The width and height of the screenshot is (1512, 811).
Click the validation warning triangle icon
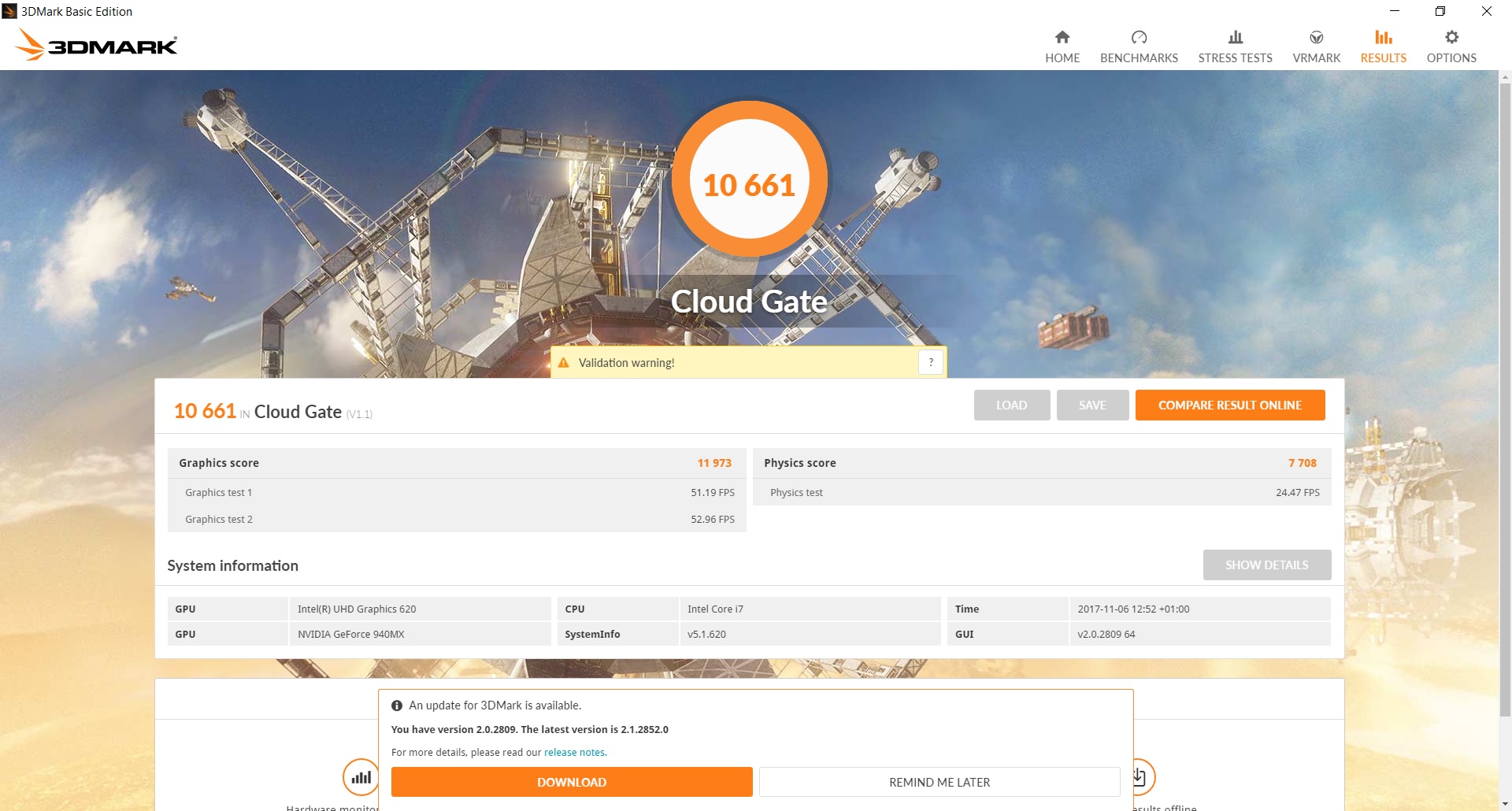(x=563, y=363)
